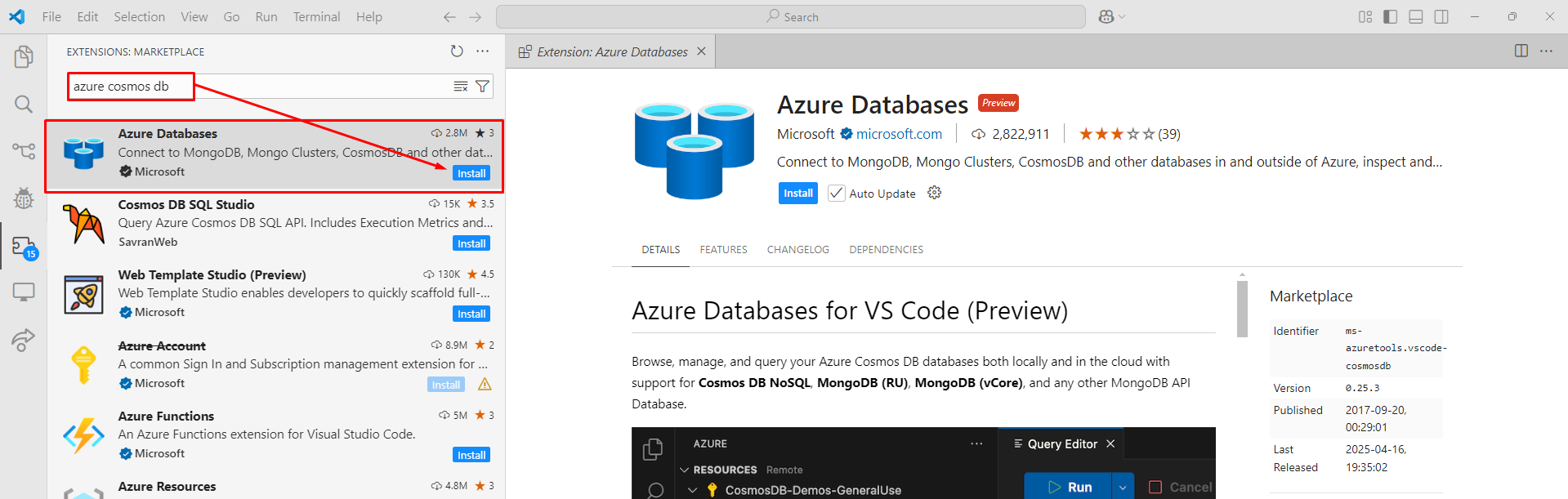Image resolution: width=1568 pixels, height=499 pixels.
Task: Click the VS Code logo icon
Action: click(x=17, y=17)
